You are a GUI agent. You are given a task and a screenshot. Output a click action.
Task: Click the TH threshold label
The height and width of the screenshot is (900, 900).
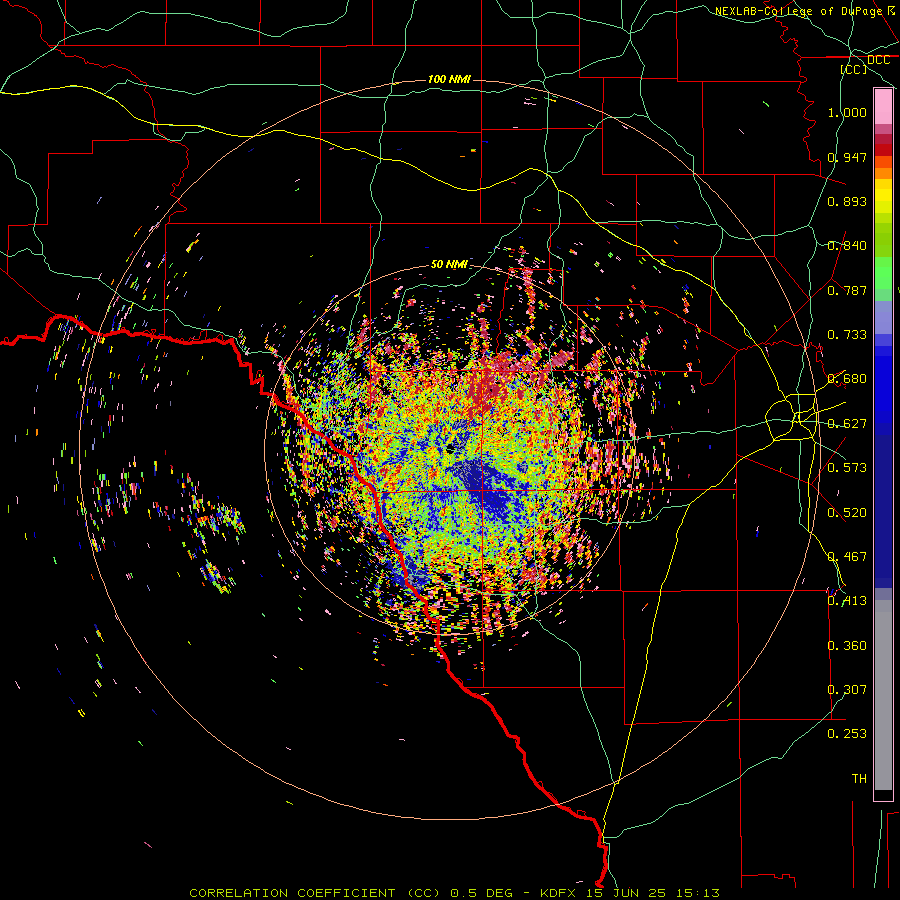coord(859,779)
